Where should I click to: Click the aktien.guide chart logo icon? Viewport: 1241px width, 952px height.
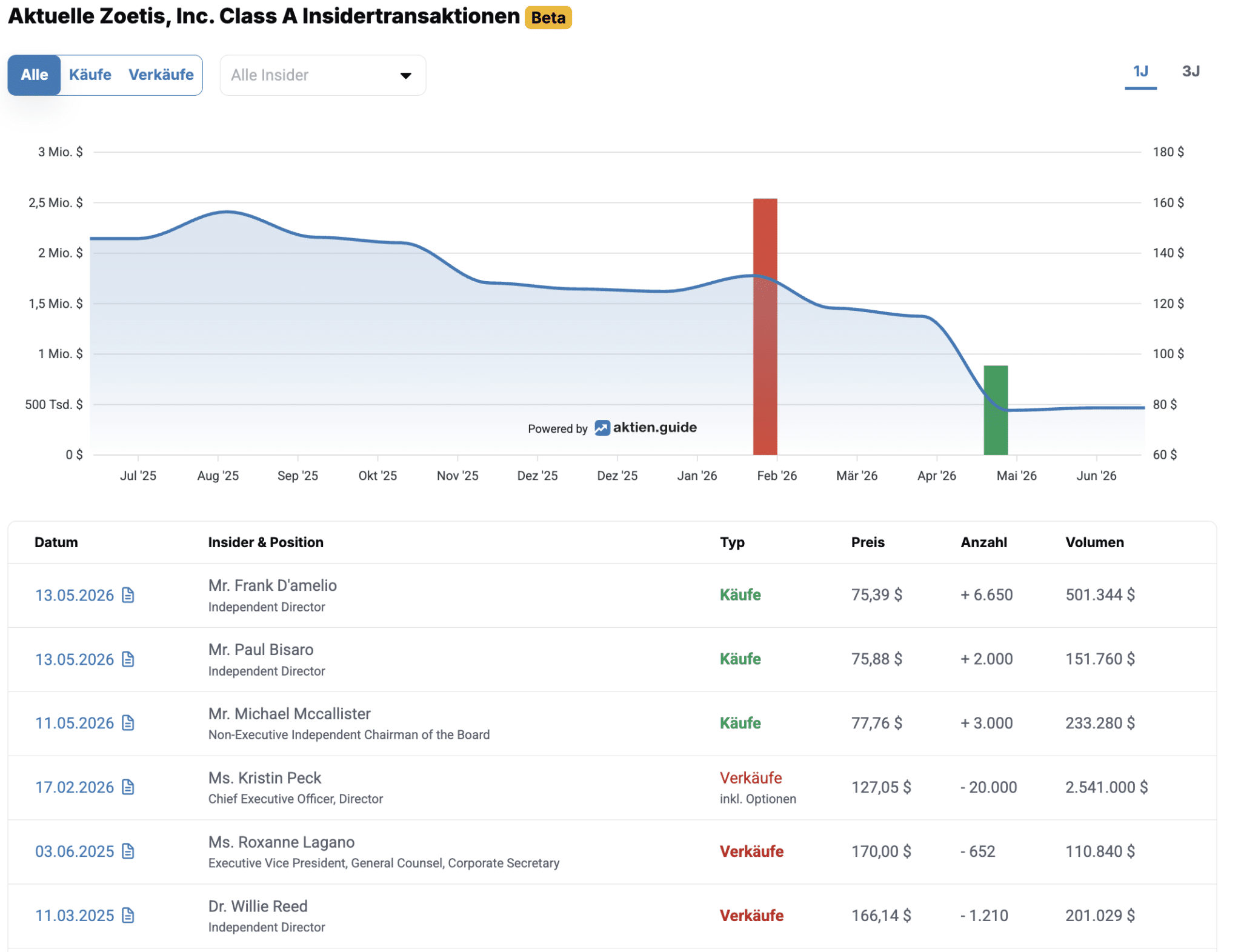tap(602, 428)
